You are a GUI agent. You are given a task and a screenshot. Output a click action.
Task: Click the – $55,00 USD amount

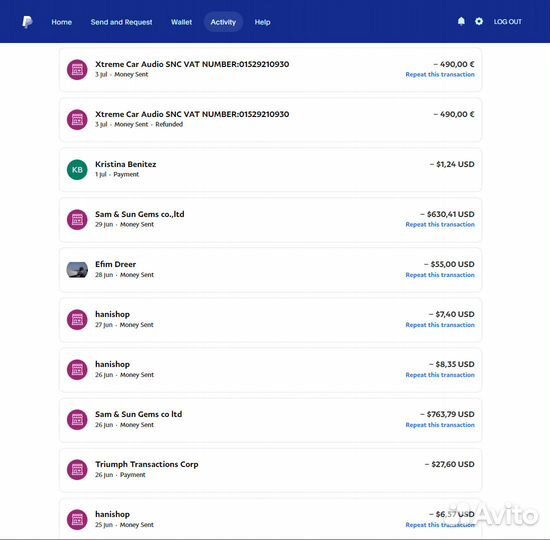[x=449, y=264]
